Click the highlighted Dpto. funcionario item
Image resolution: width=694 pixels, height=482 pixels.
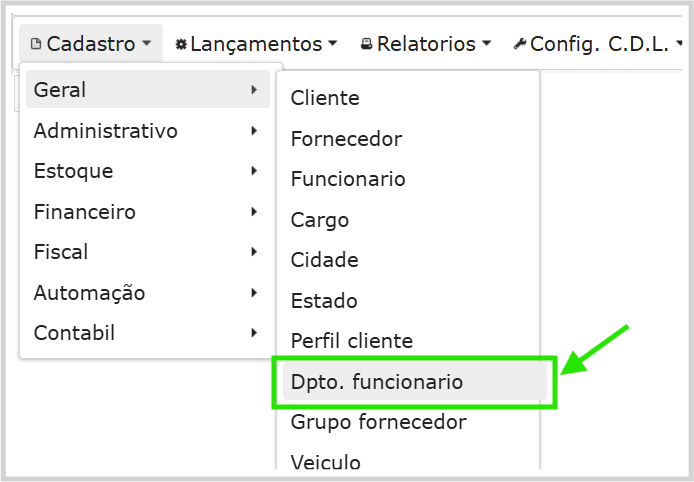coord(377,382)
